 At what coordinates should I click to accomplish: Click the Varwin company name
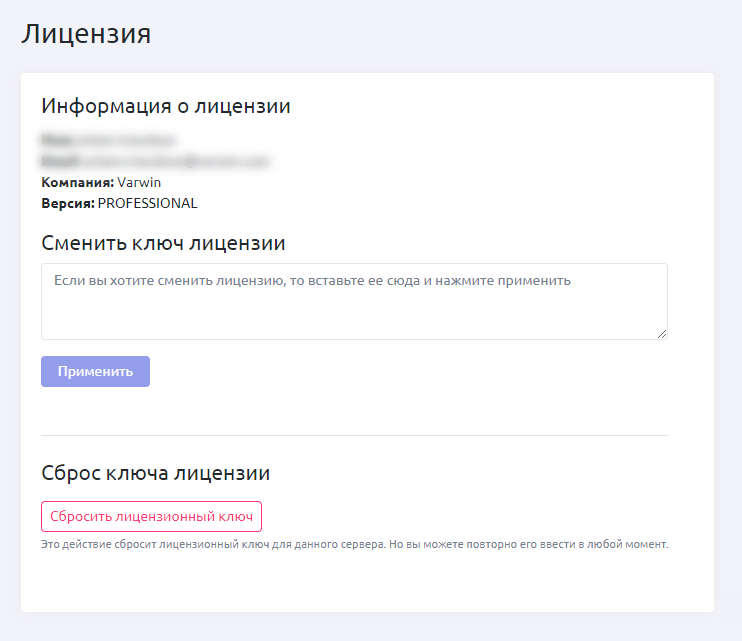point(139,182)
